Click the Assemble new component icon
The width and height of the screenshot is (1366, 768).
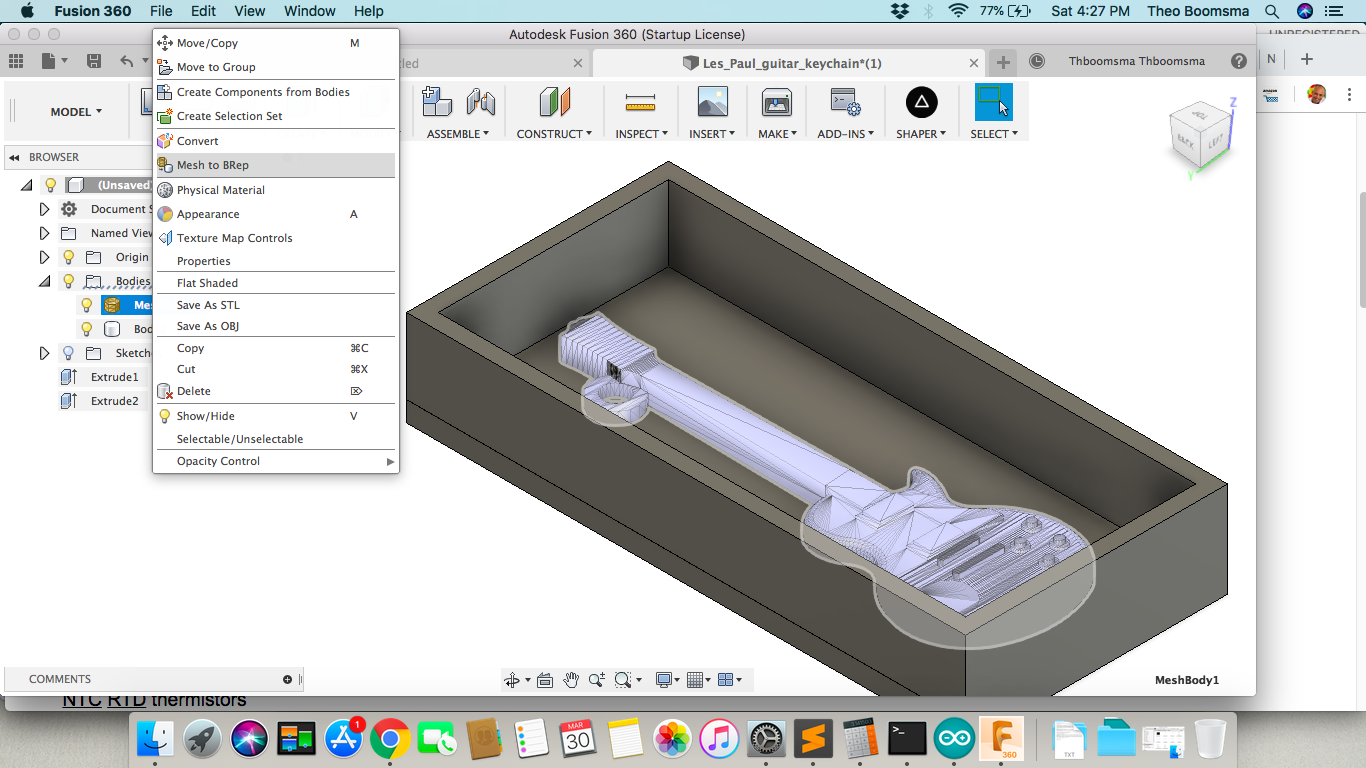(437, 102)
